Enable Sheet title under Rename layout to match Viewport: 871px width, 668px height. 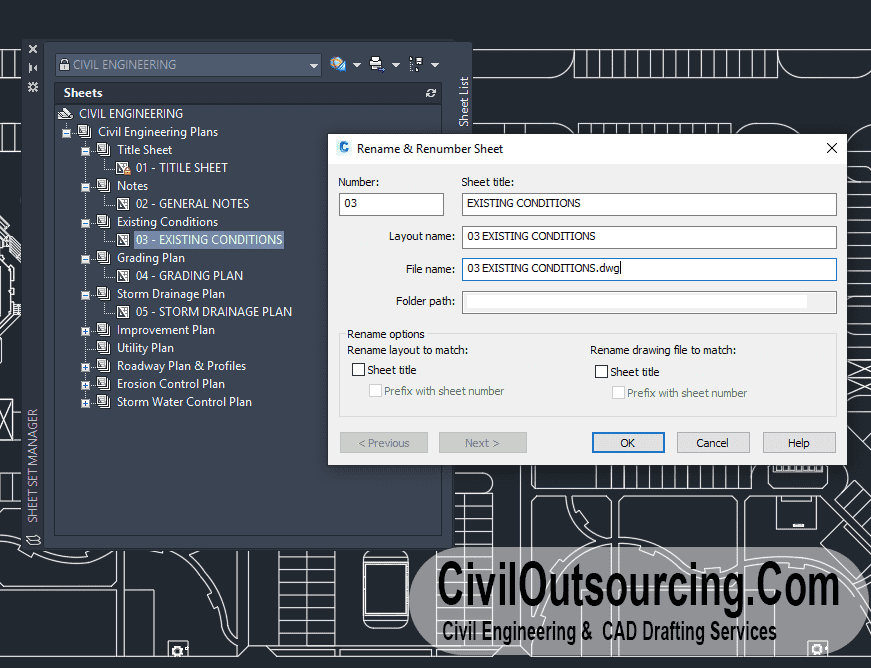[x=359, y=371]
